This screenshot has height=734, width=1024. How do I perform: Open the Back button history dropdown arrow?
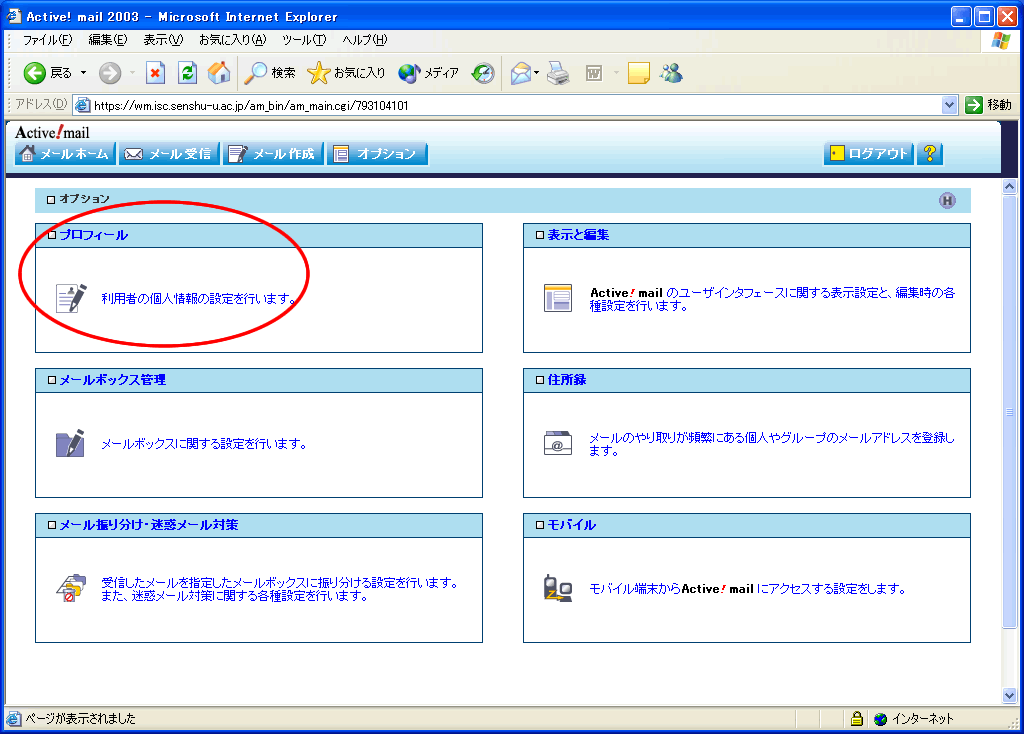click(x=84, y=73)
